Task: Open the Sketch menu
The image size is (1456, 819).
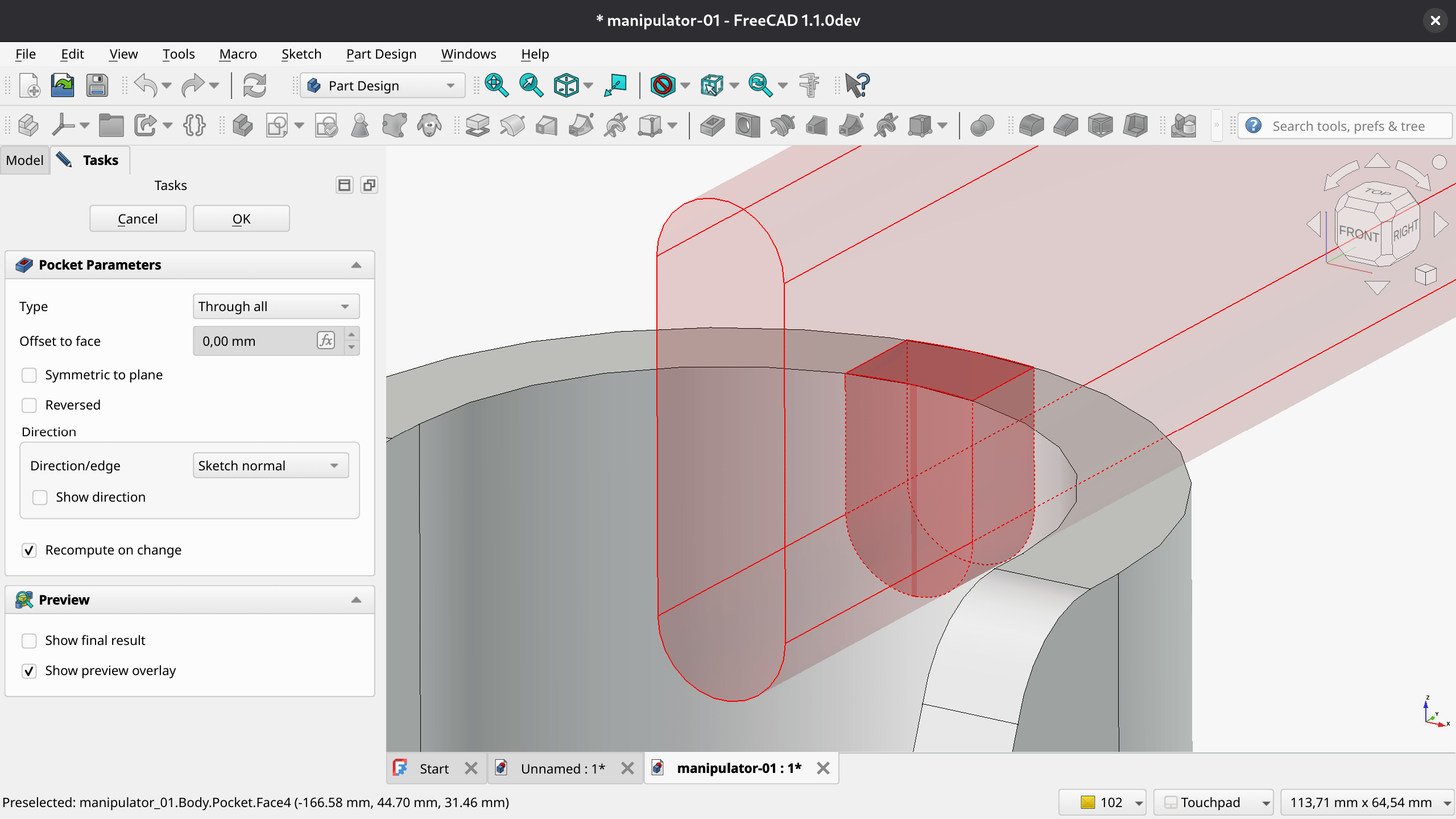Action: 301,54
